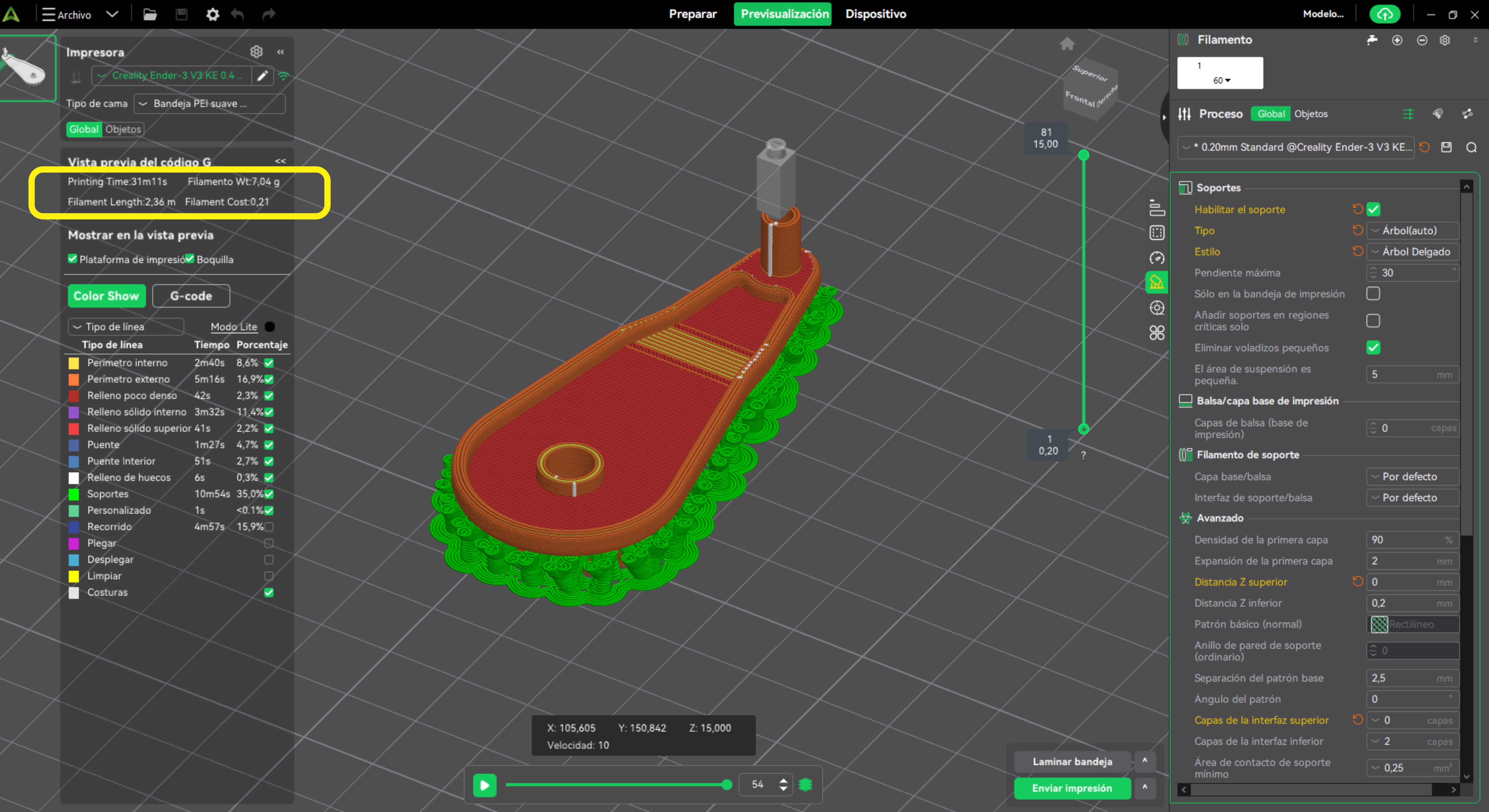Image resolution: width=1489 pixels, height=812 pixels.
Task: Click the home view reset icon
Action: tap(1067, 44)
